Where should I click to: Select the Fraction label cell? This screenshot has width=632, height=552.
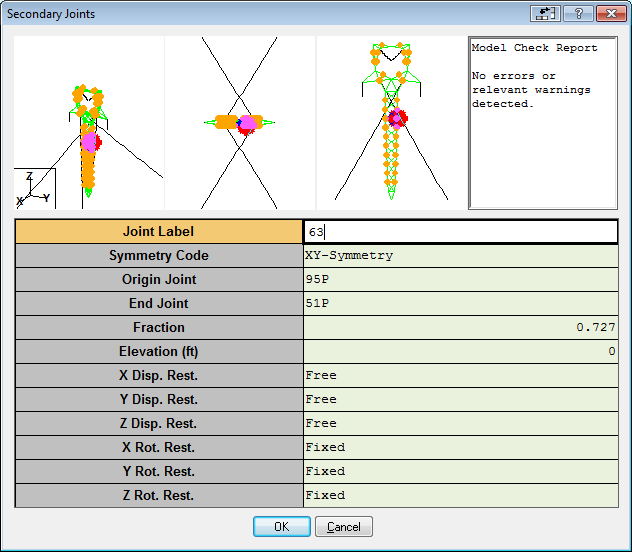[x=159, y=328]
